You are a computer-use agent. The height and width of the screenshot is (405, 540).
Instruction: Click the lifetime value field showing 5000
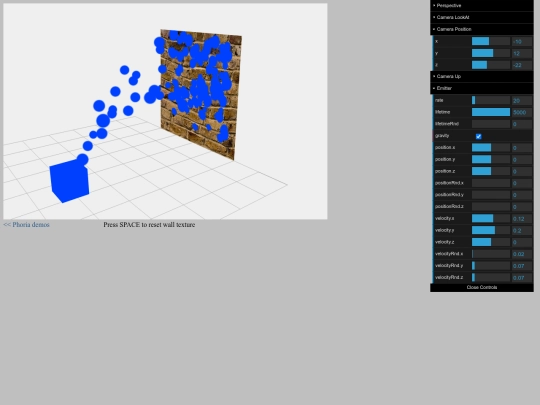pyautogui.click(x=522, y=112)
